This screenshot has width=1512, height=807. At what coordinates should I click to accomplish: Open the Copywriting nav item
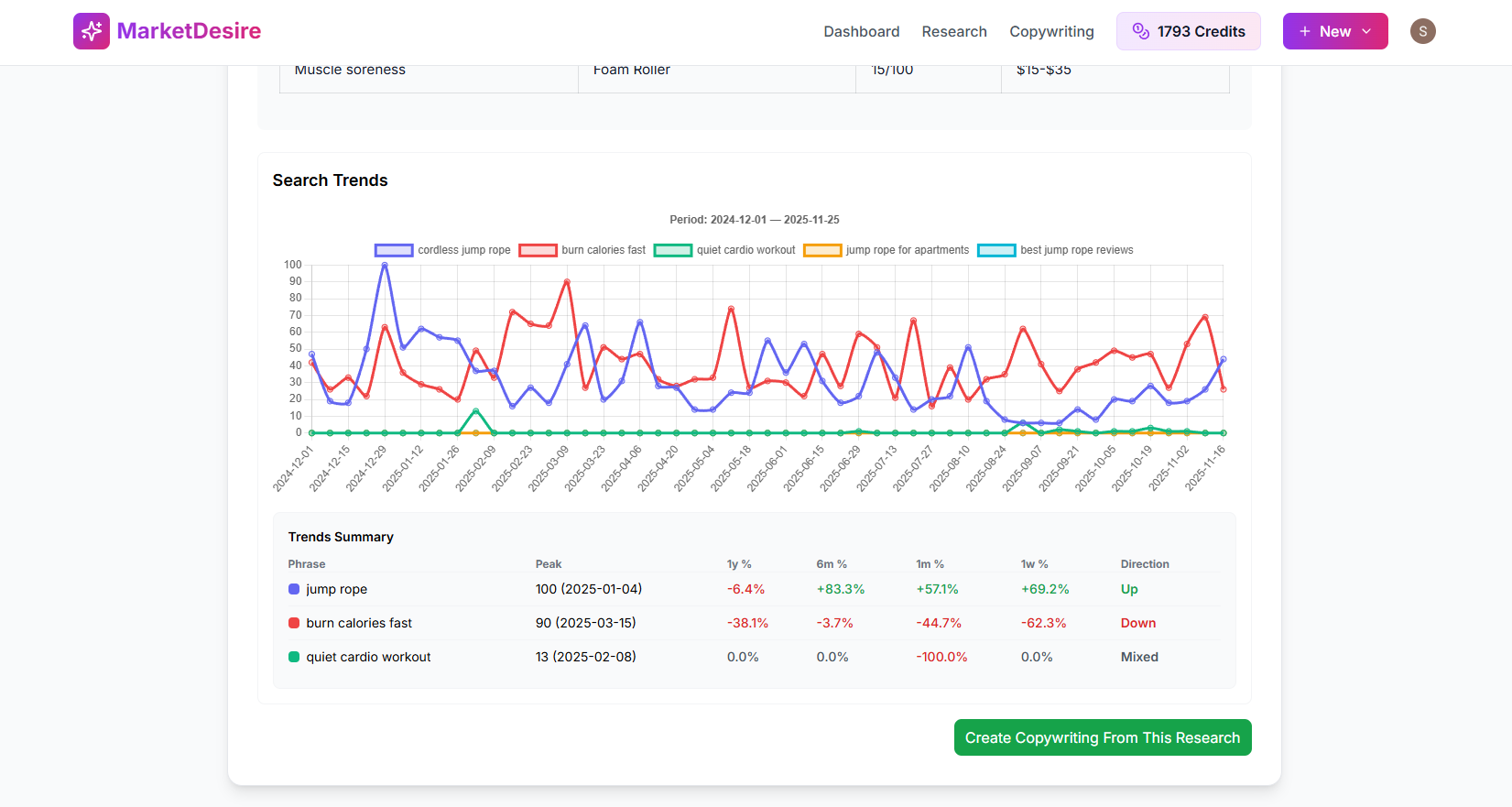pos(1051,31)
